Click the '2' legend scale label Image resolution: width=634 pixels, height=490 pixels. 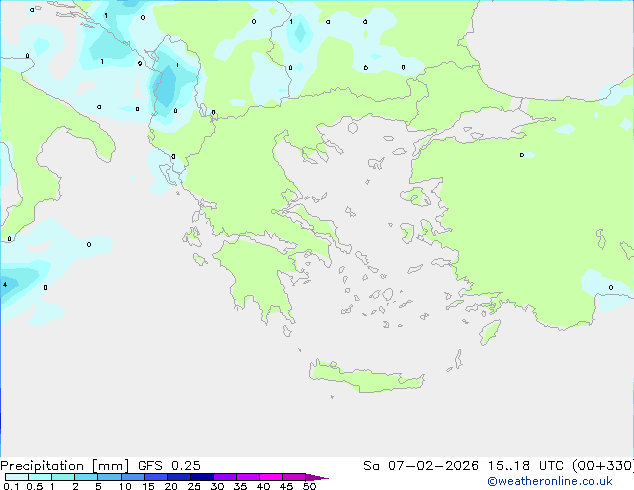(75, 486)
